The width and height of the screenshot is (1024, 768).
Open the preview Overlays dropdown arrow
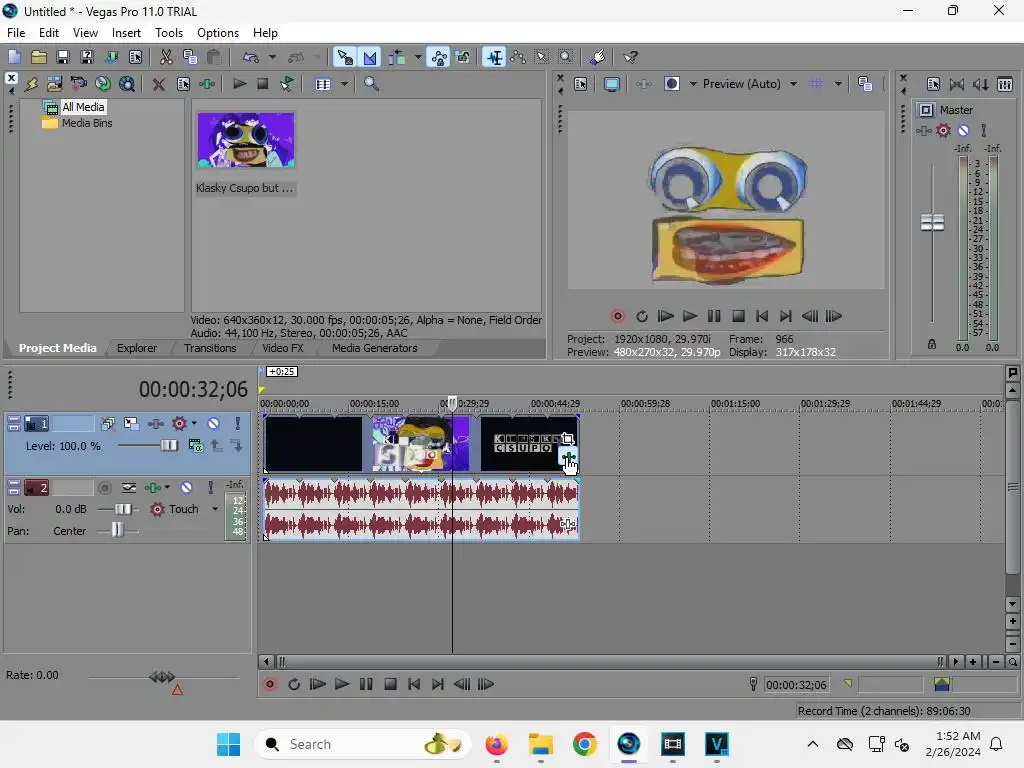pos(839,84)
